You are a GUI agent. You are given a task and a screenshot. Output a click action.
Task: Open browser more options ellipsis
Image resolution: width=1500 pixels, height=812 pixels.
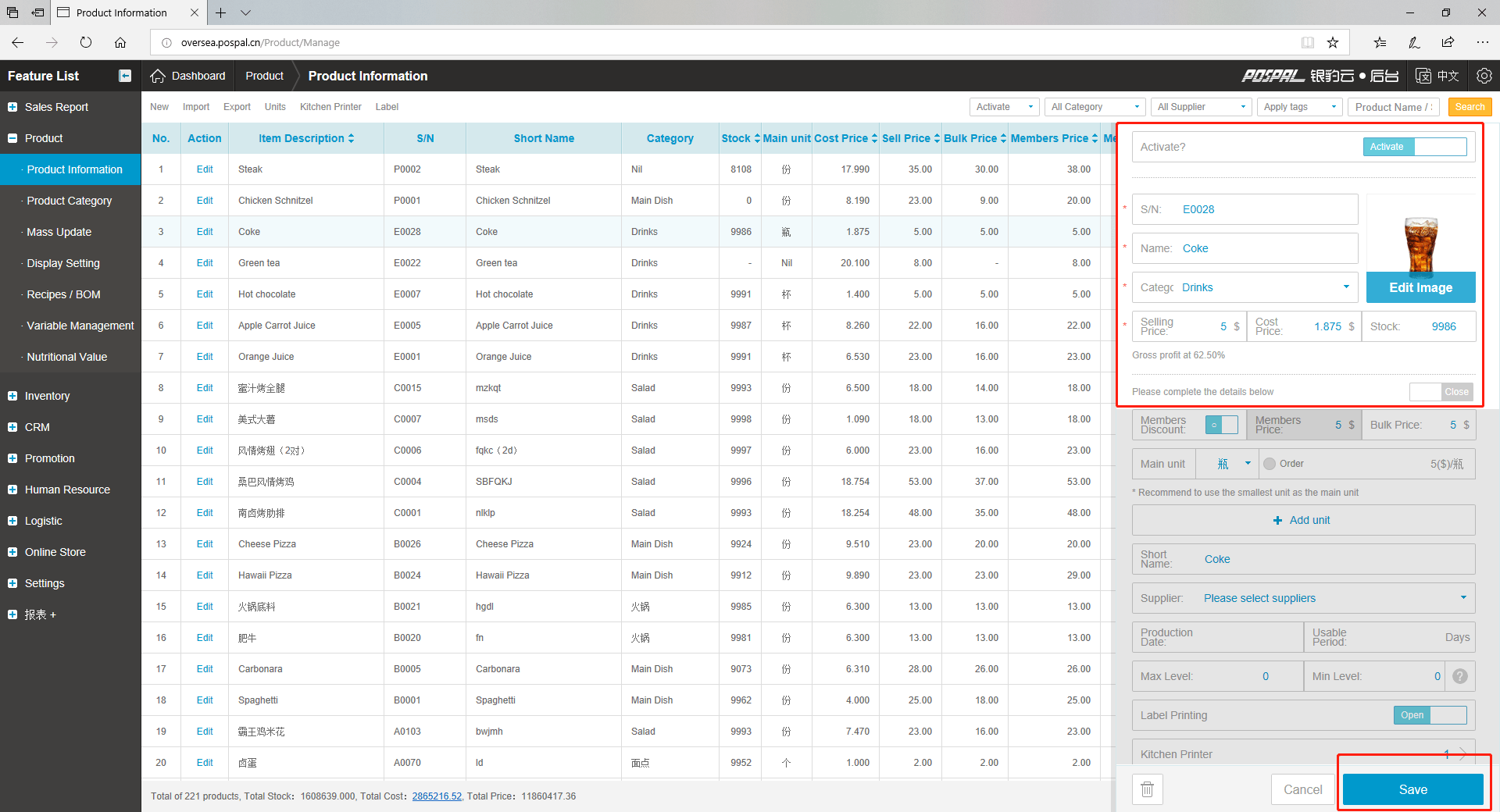(1483, 42)
